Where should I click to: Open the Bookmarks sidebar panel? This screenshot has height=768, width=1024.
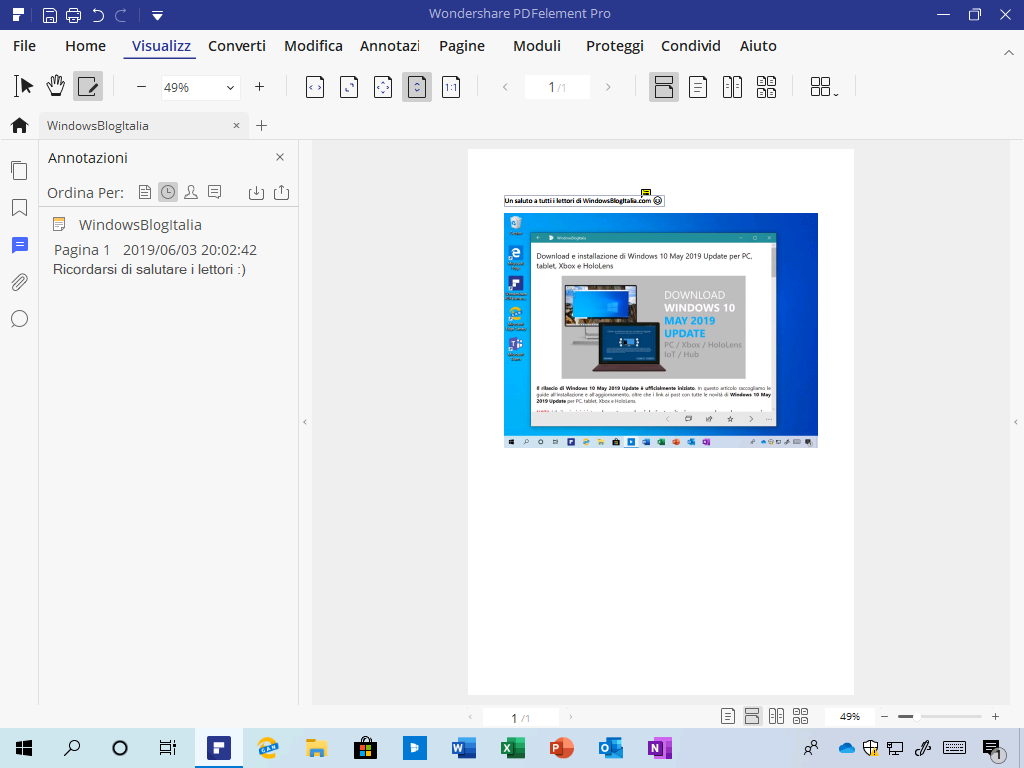(x=20, y=208)
